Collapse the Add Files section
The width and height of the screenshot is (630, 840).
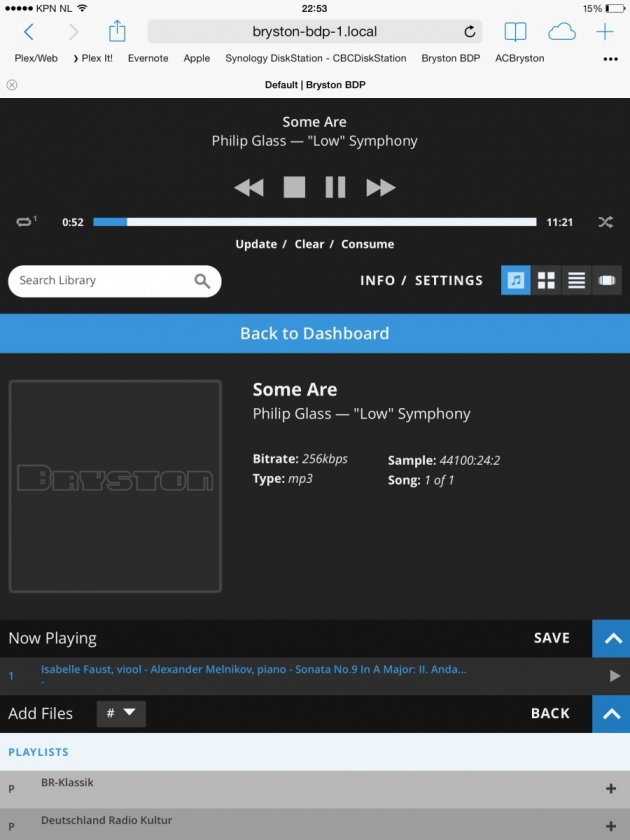point(611,714)
